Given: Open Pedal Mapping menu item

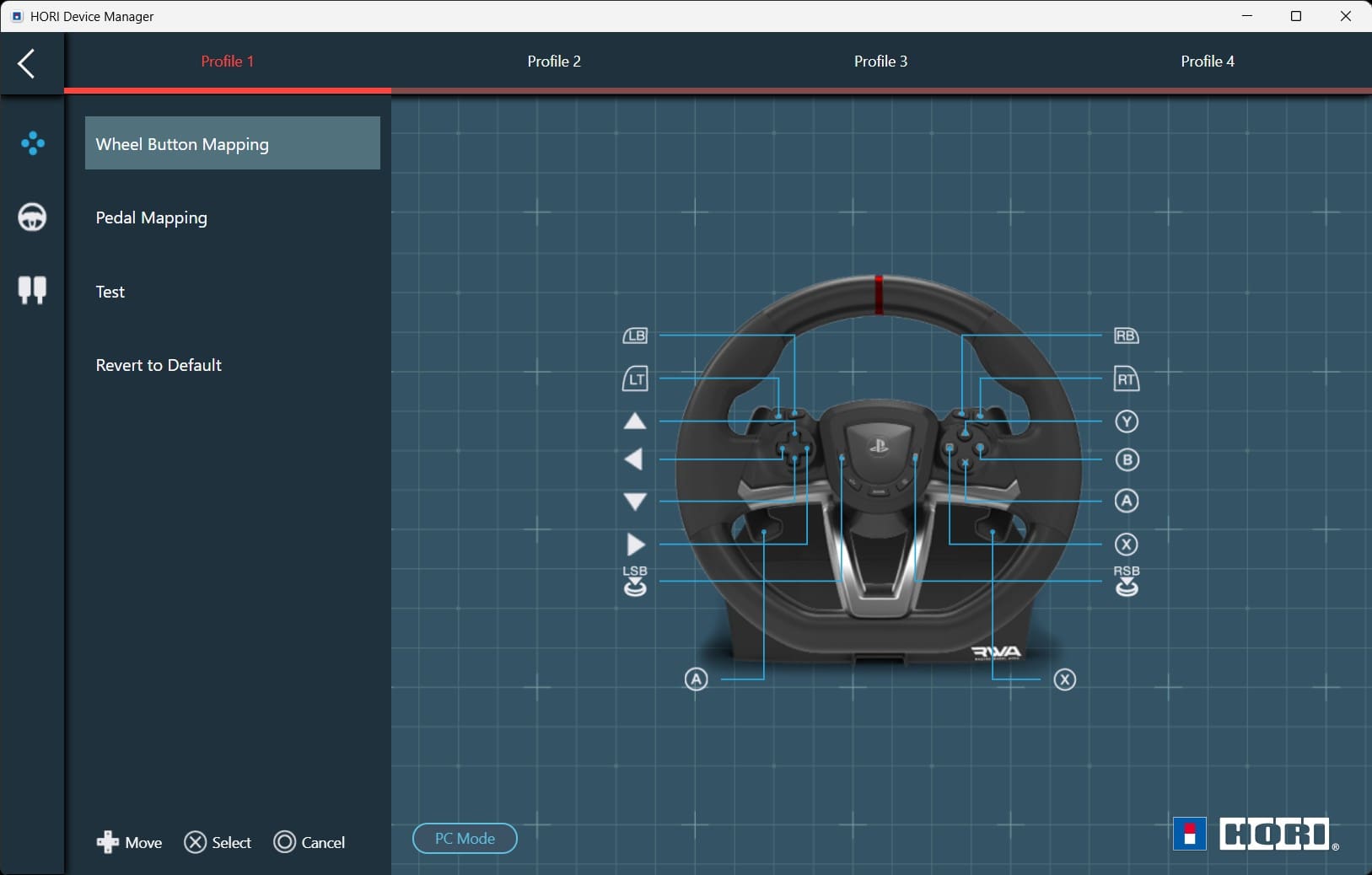Looking at the screenshot, I should click(x=152, y=217).
